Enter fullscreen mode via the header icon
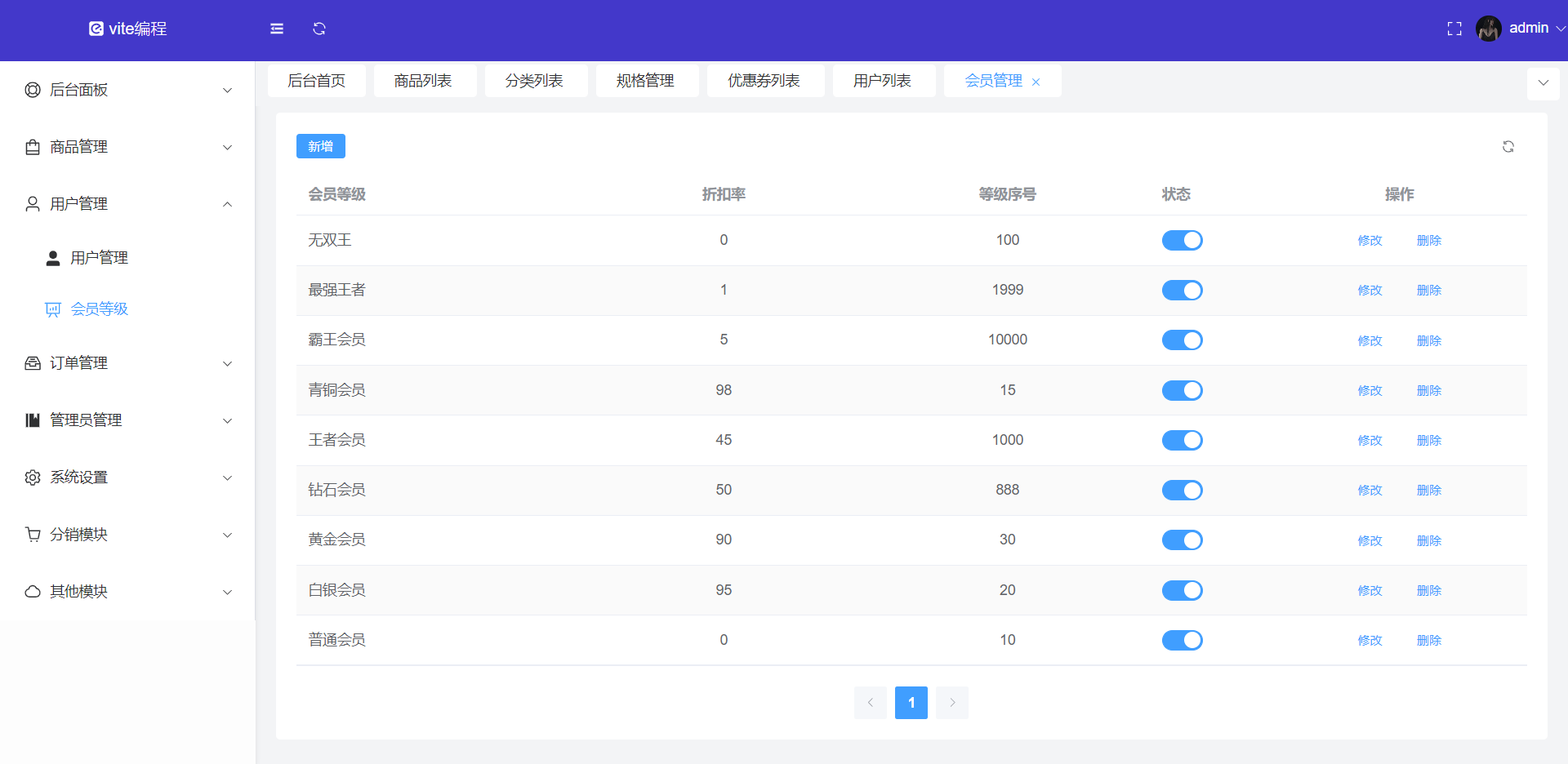The width and height of the screenshot is (1568, 764). point(1454,29)
